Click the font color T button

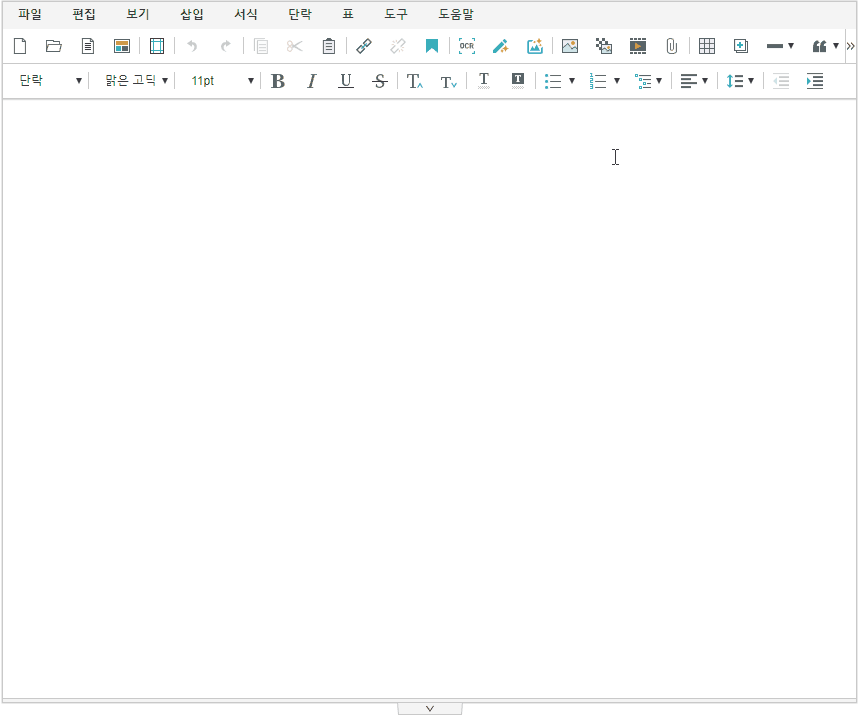tap(484, 81)
